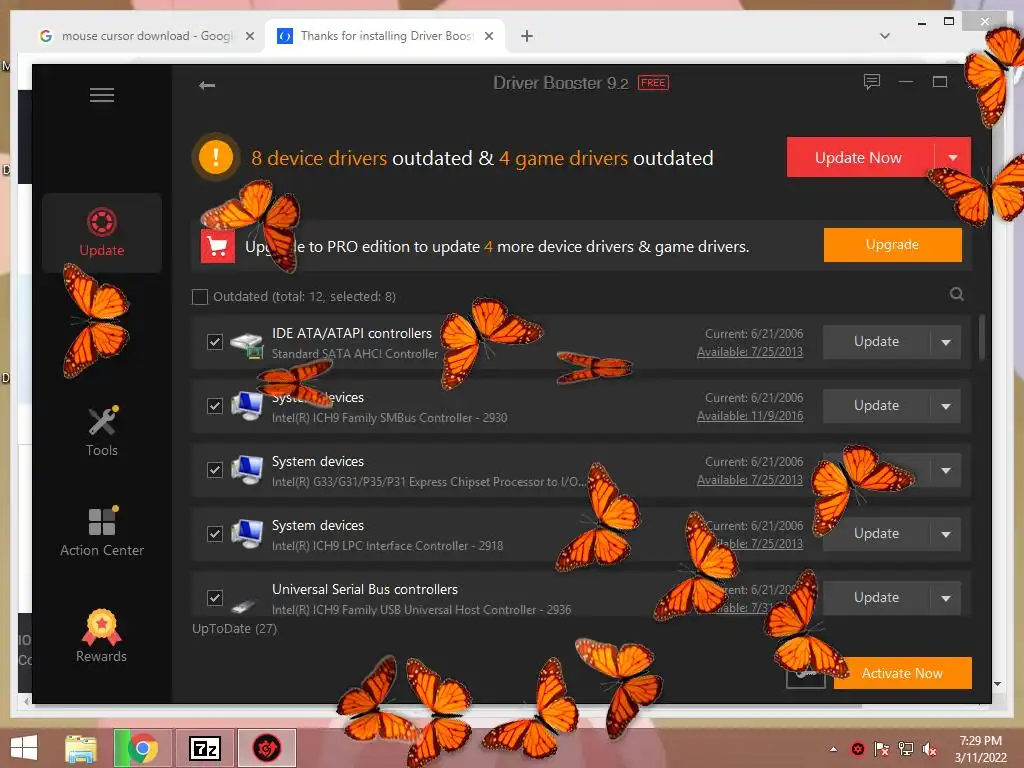Open dropdown beside IDE ATA/ATAPI Update button
The image size is (1024, 768).
click(946, 342)
